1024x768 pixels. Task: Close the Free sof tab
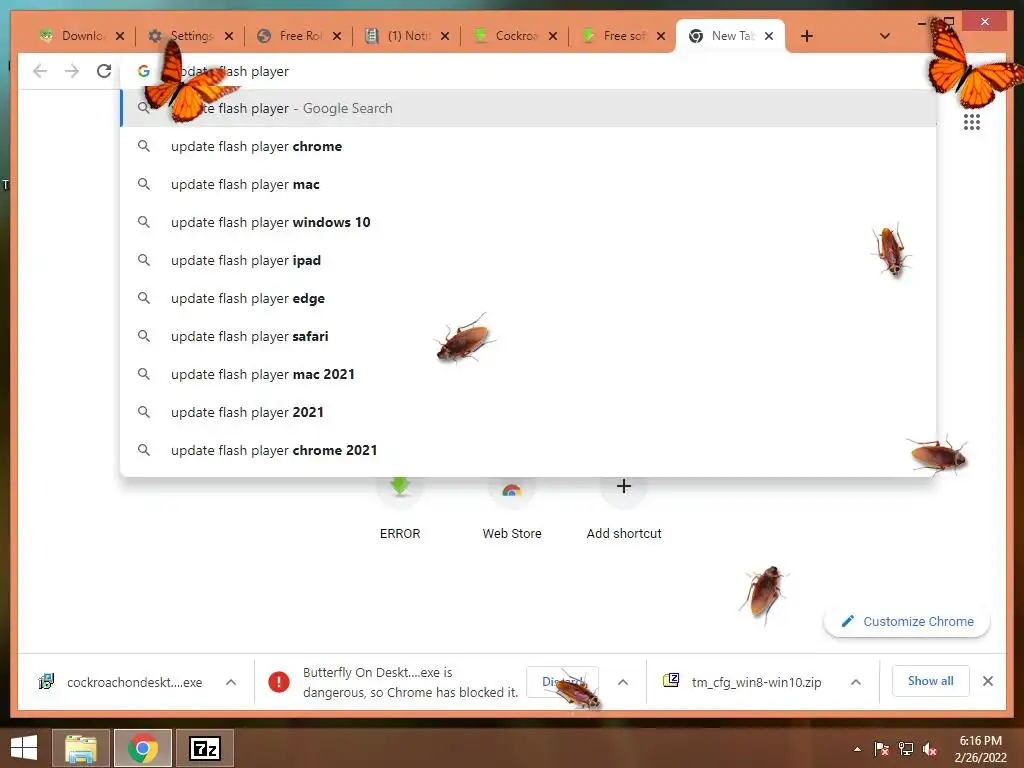tap(661, 36)
